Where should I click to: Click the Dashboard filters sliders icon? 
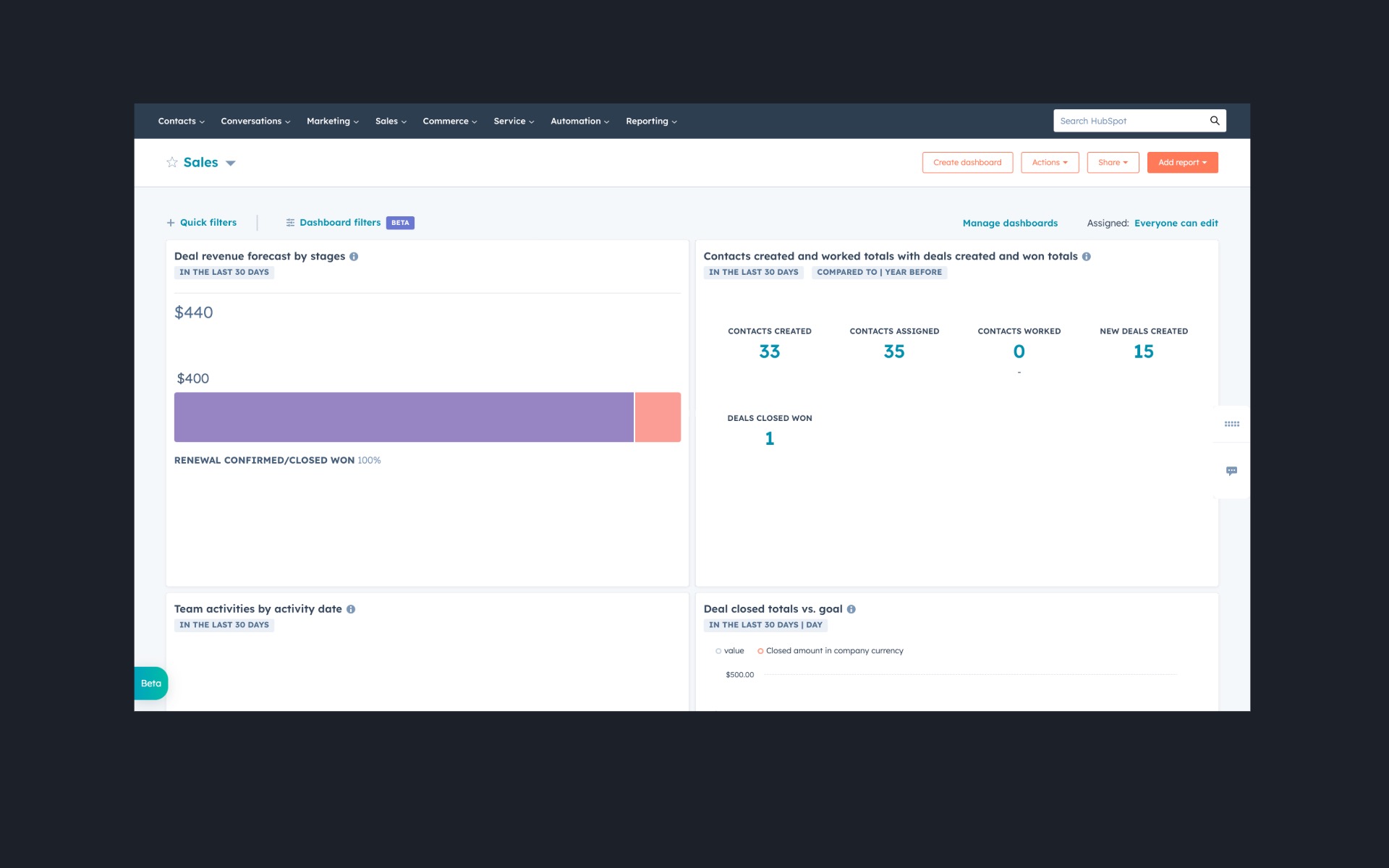[x=290, y=222]
